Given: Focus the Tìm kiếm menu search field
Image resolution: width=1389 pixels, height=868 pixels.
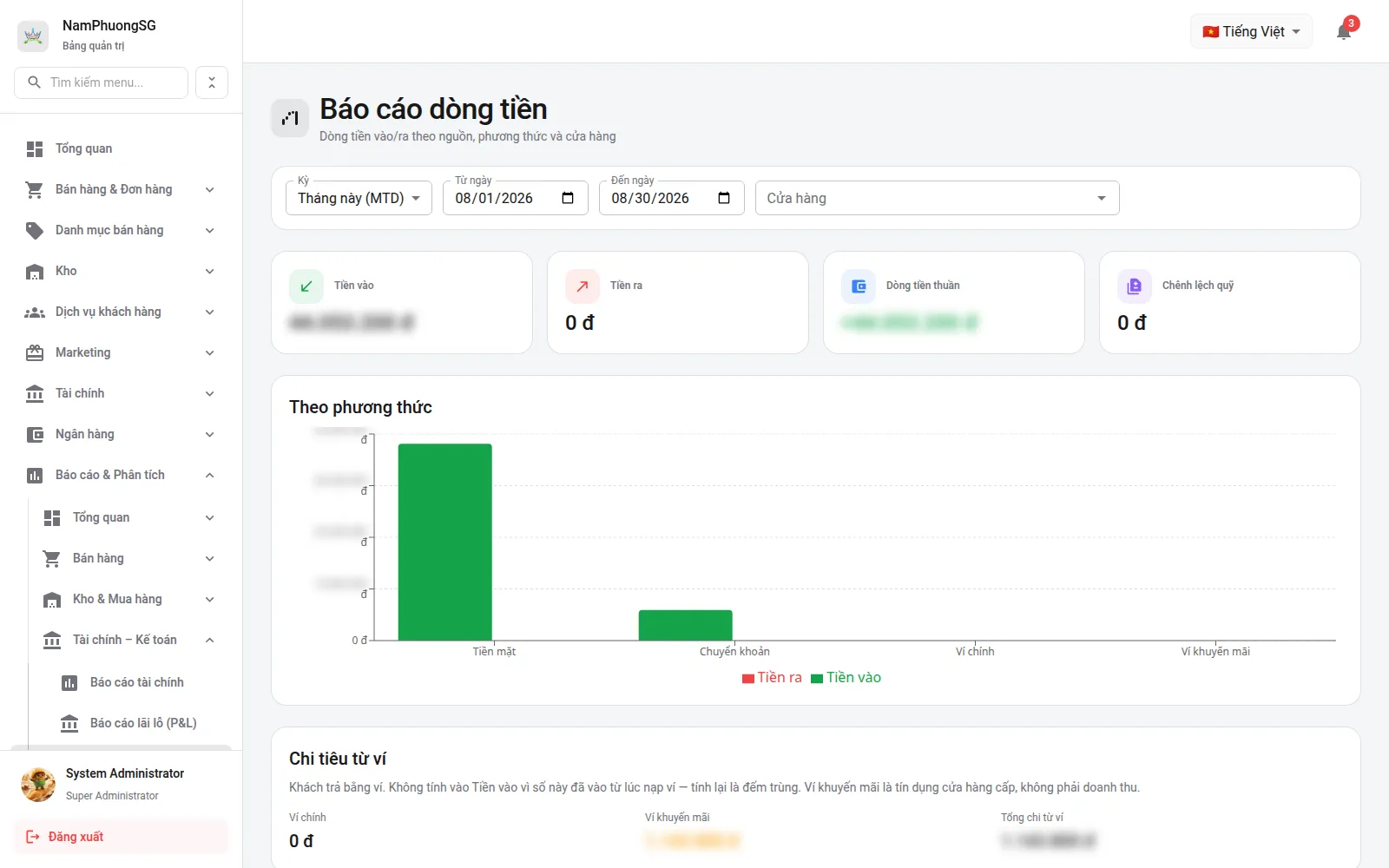Looking at the screenshot, I should (102, 82).
